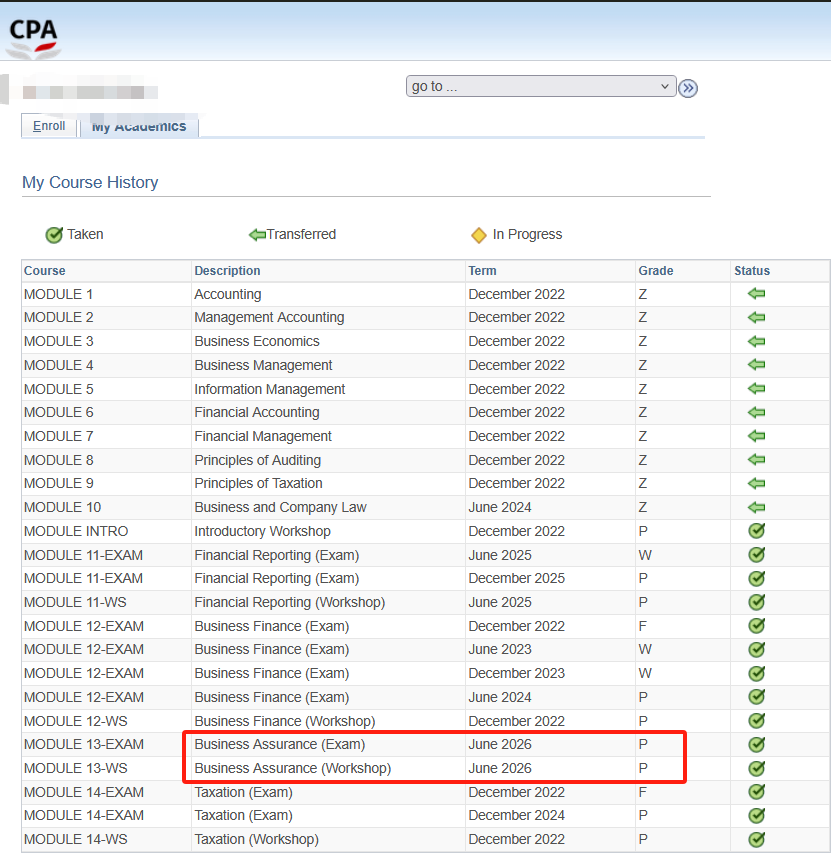This screenshot has height=867, width=831.
Task: Click 'December 2025' term for Financial Reporting exam
Action: coord(516,578)
